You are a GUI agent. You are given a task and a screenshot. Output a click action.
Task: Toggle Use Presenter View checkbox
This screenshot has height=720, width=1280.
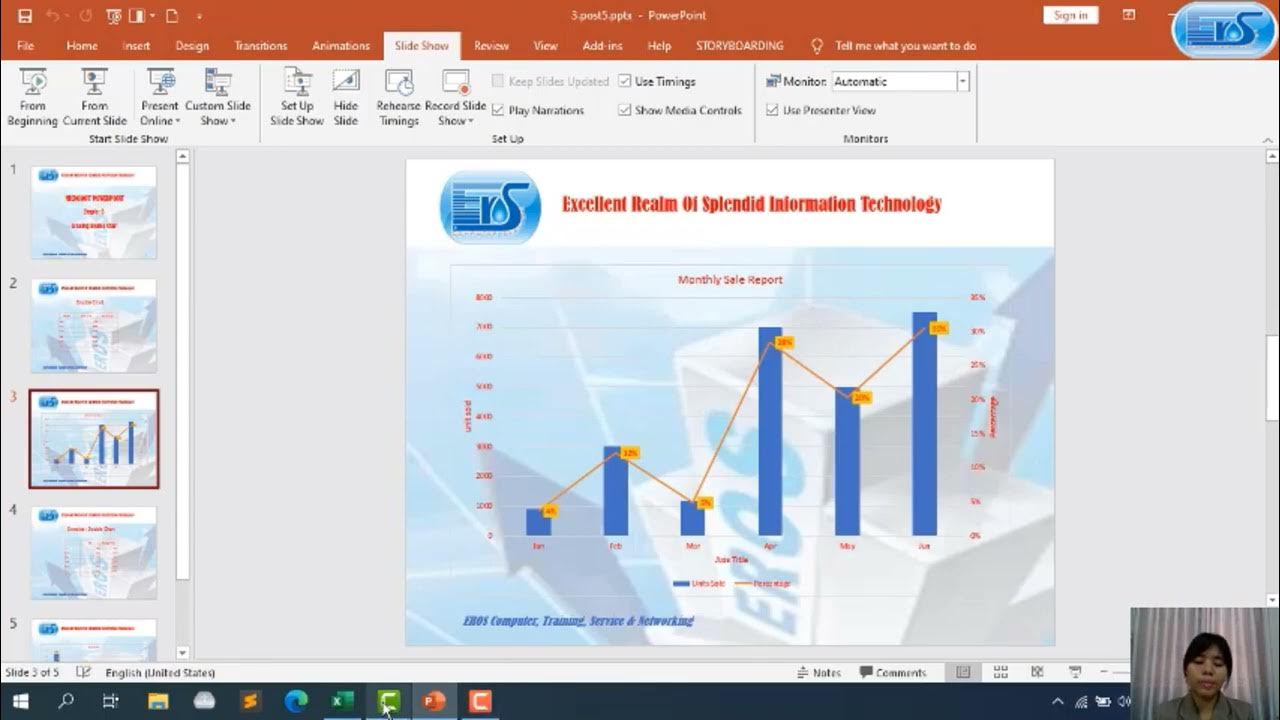point(772,110)
